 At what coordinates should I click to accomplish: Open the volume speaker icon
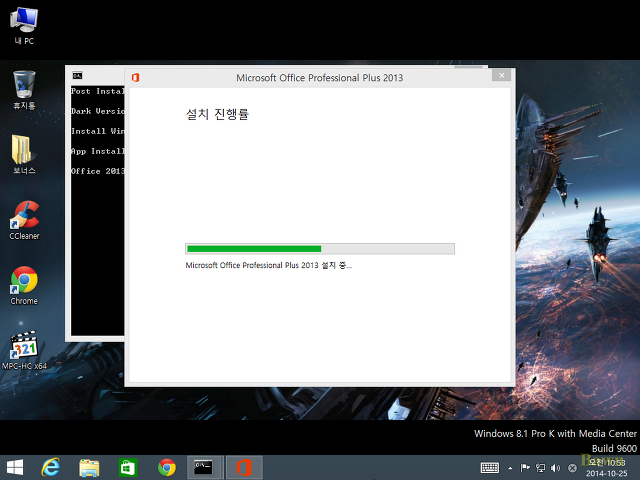556,468
